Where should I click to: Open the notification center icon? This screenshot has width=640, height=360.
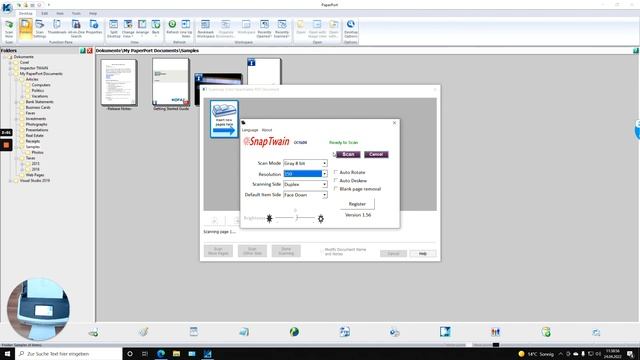[631, 353]
